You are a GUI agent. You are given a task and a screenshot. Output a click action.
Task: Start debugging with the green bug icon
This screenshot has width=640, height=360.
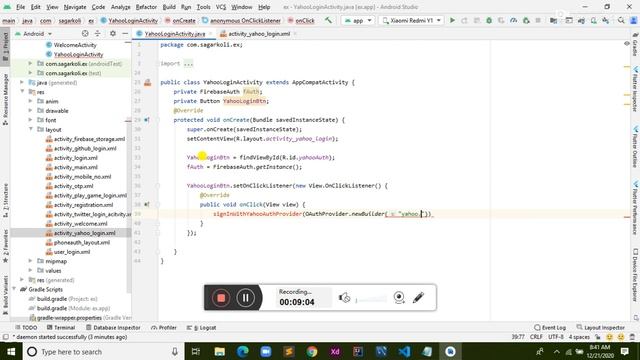pyautogui.click(x=489, y=20)
